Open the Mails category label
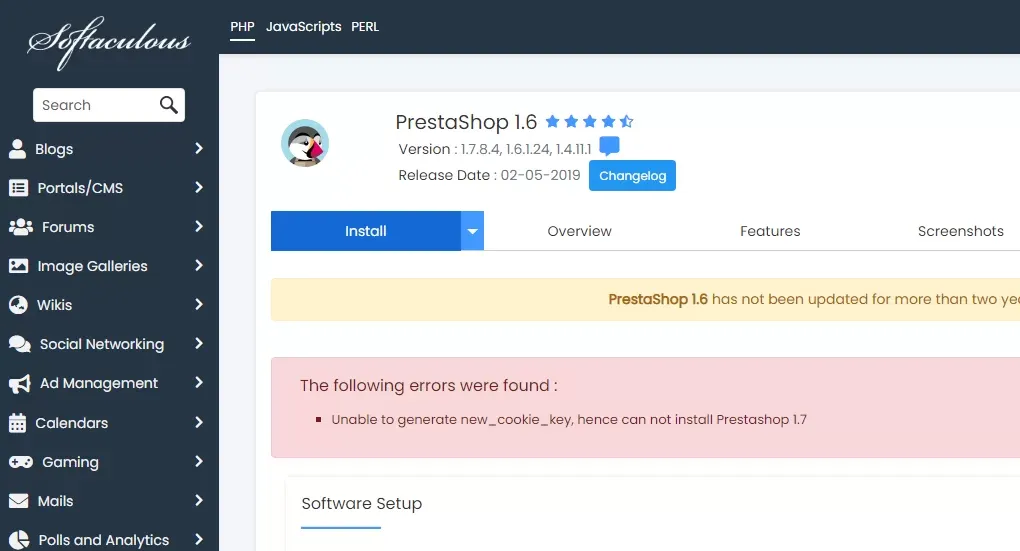1020x551 pixels. click(x=55, y=501)
